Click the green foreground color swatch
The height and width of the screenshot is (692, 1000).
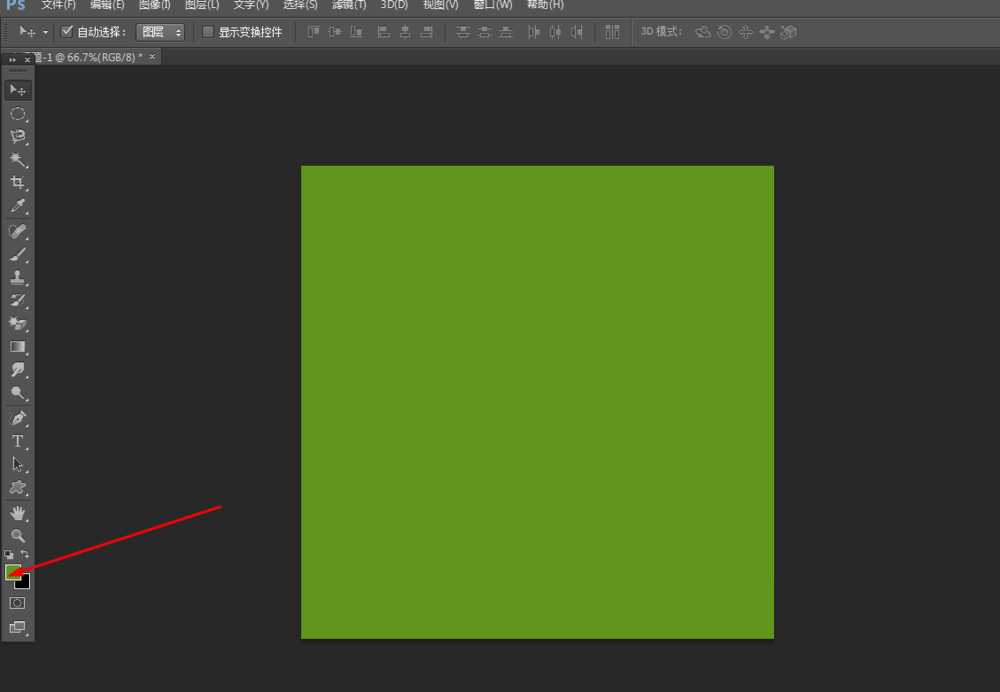coord(12,571)
